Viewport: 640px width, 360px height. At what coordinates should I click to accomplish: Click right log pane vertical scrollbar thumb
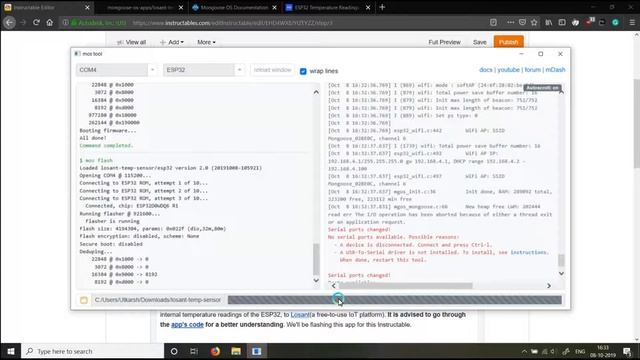561,260
